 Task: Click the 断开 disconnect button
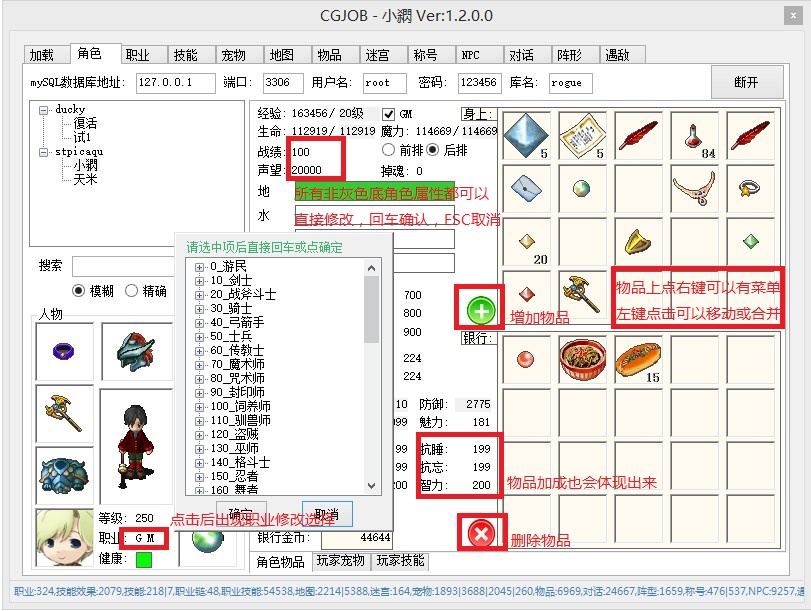[746, 82]
